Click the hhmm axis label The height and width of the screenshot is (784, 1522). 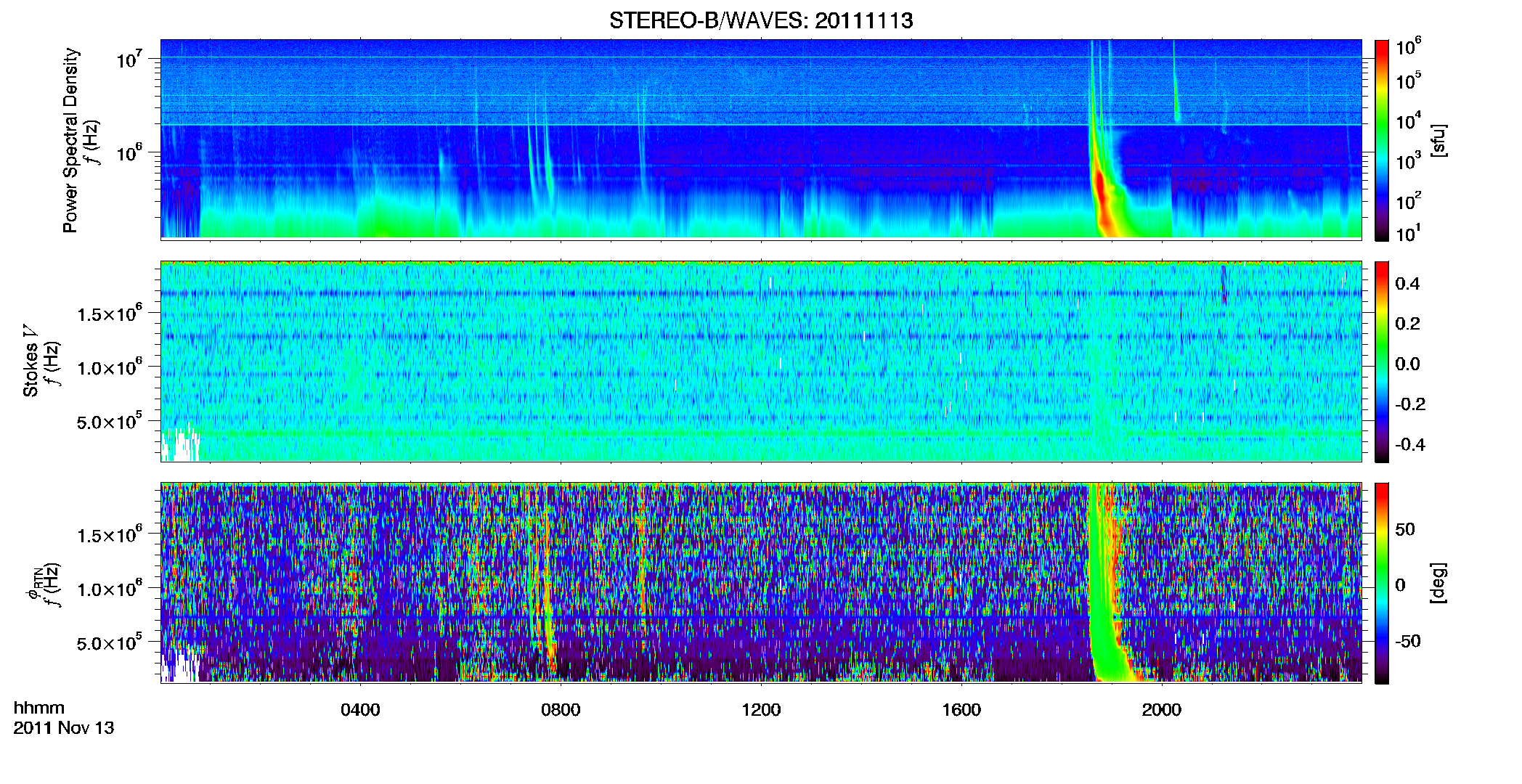tap(39, 708)
